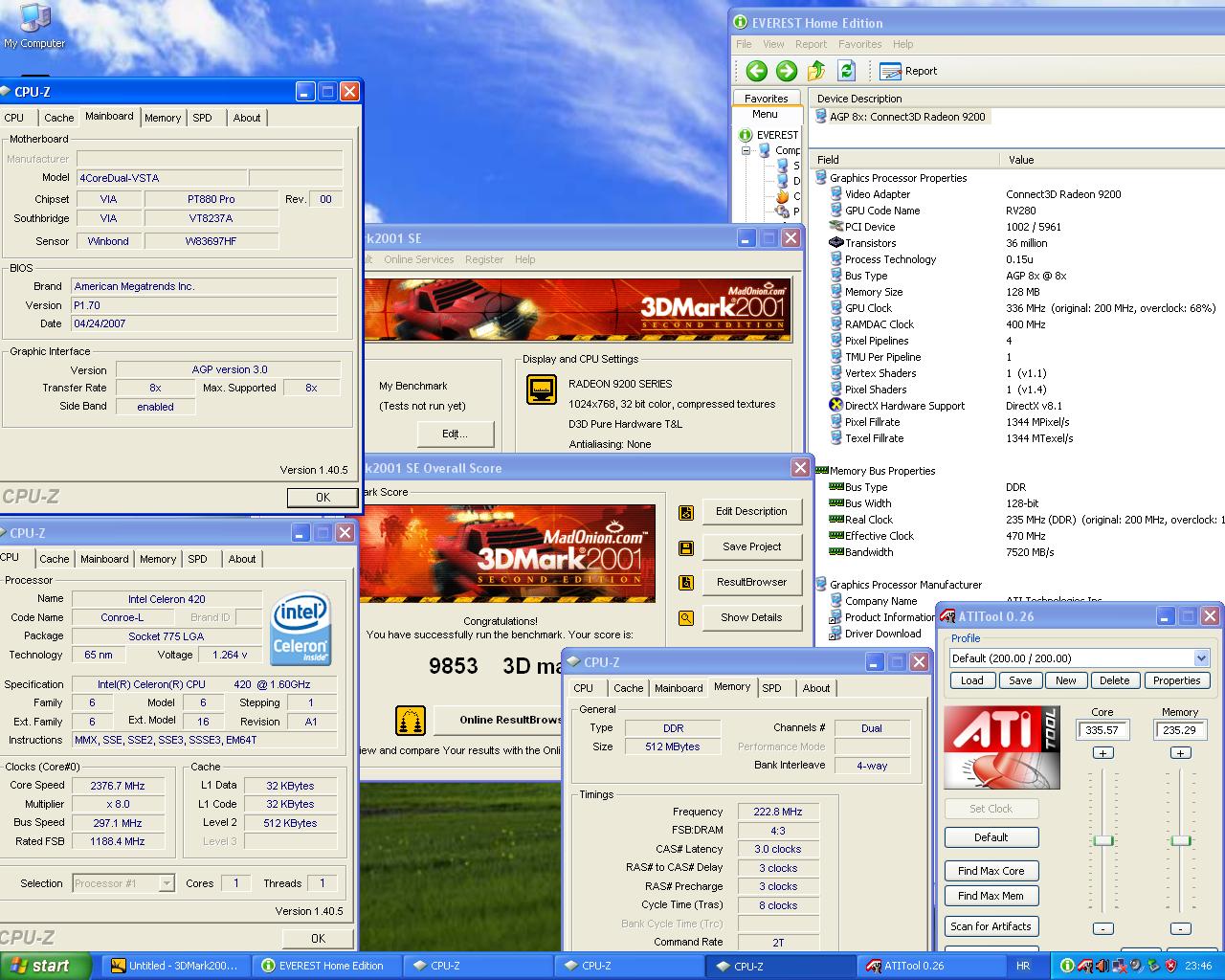Image resolution: width=1225 pixels, height=980 pixels.
Task: Increase Memory clock with plus button
Action: point(1181,753)
